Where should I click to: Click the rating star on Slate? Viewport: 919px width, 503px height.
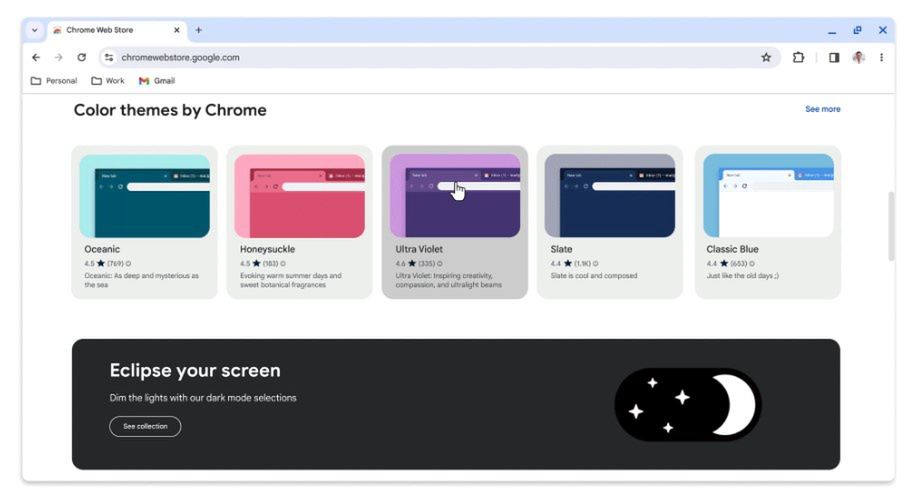pyautogui.click(x=567, y=264)
